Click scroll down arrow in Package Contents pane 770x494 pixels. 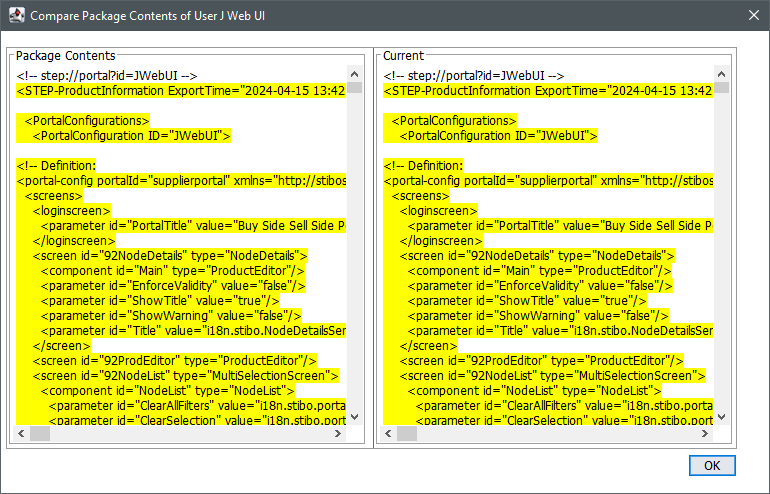point(354,419)
